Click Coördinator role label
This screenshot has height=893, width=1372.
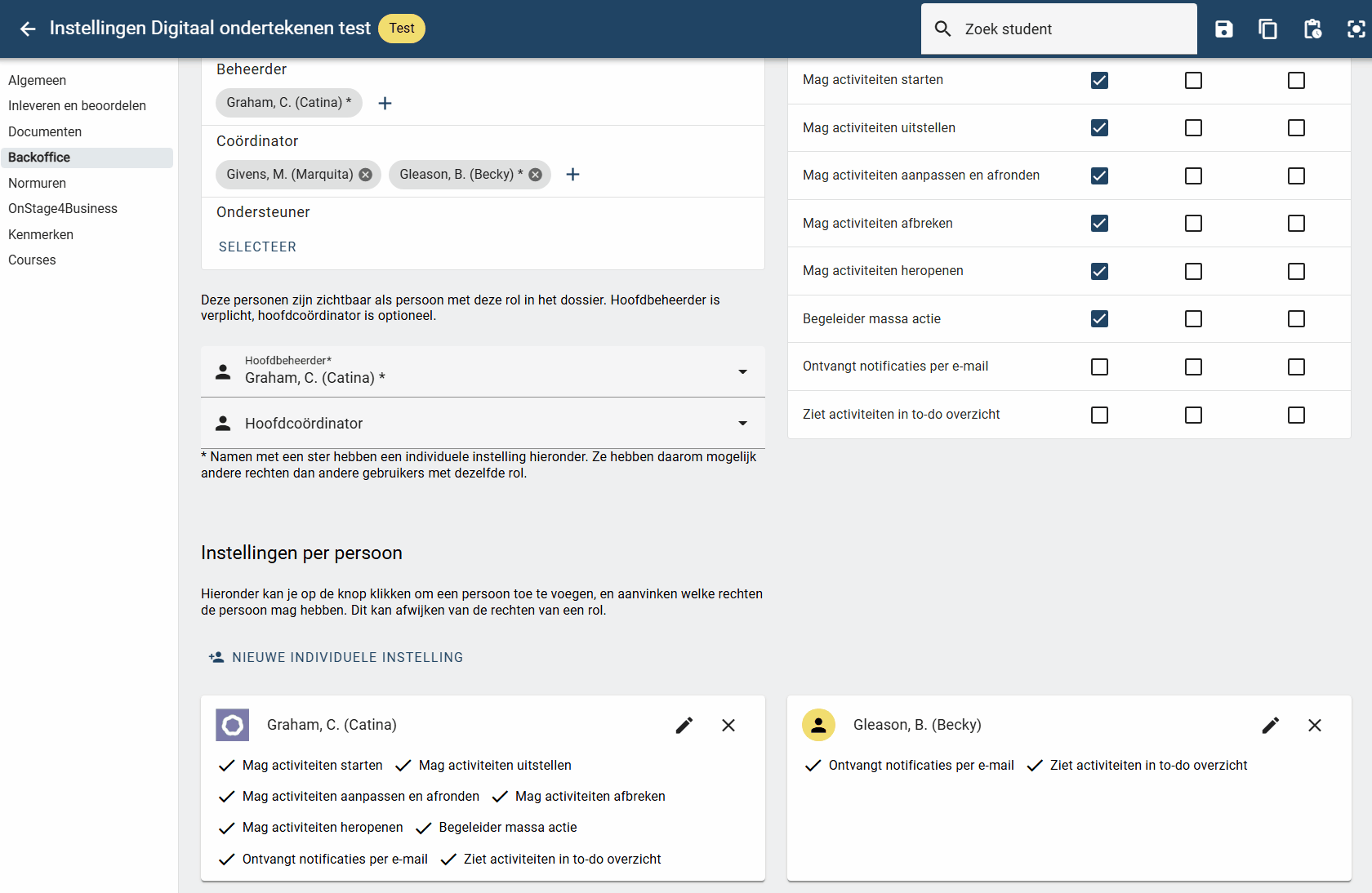pos(257,141)
